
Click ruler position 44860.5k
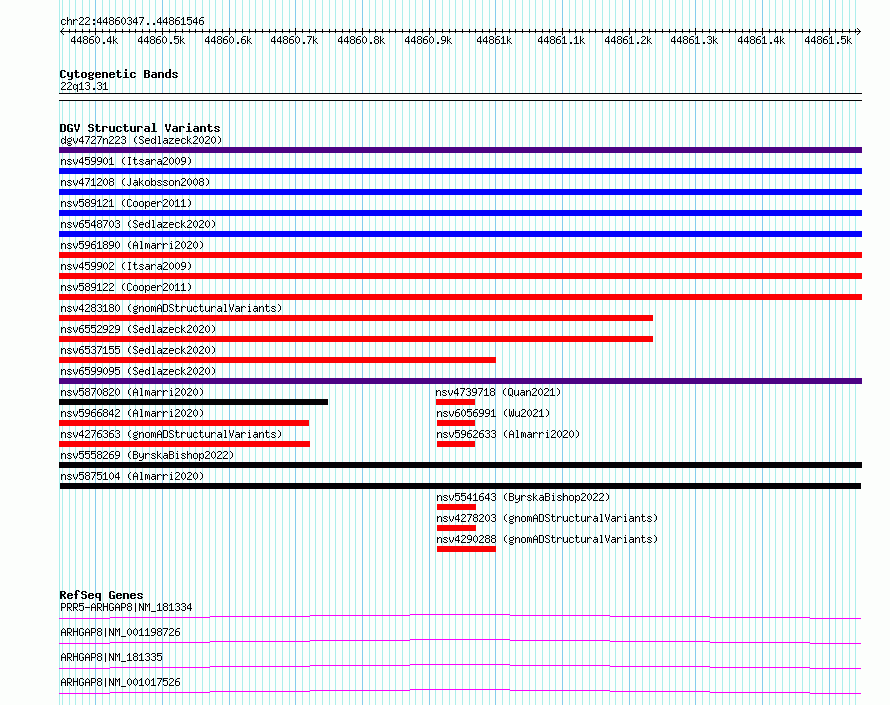coord(161,40)
